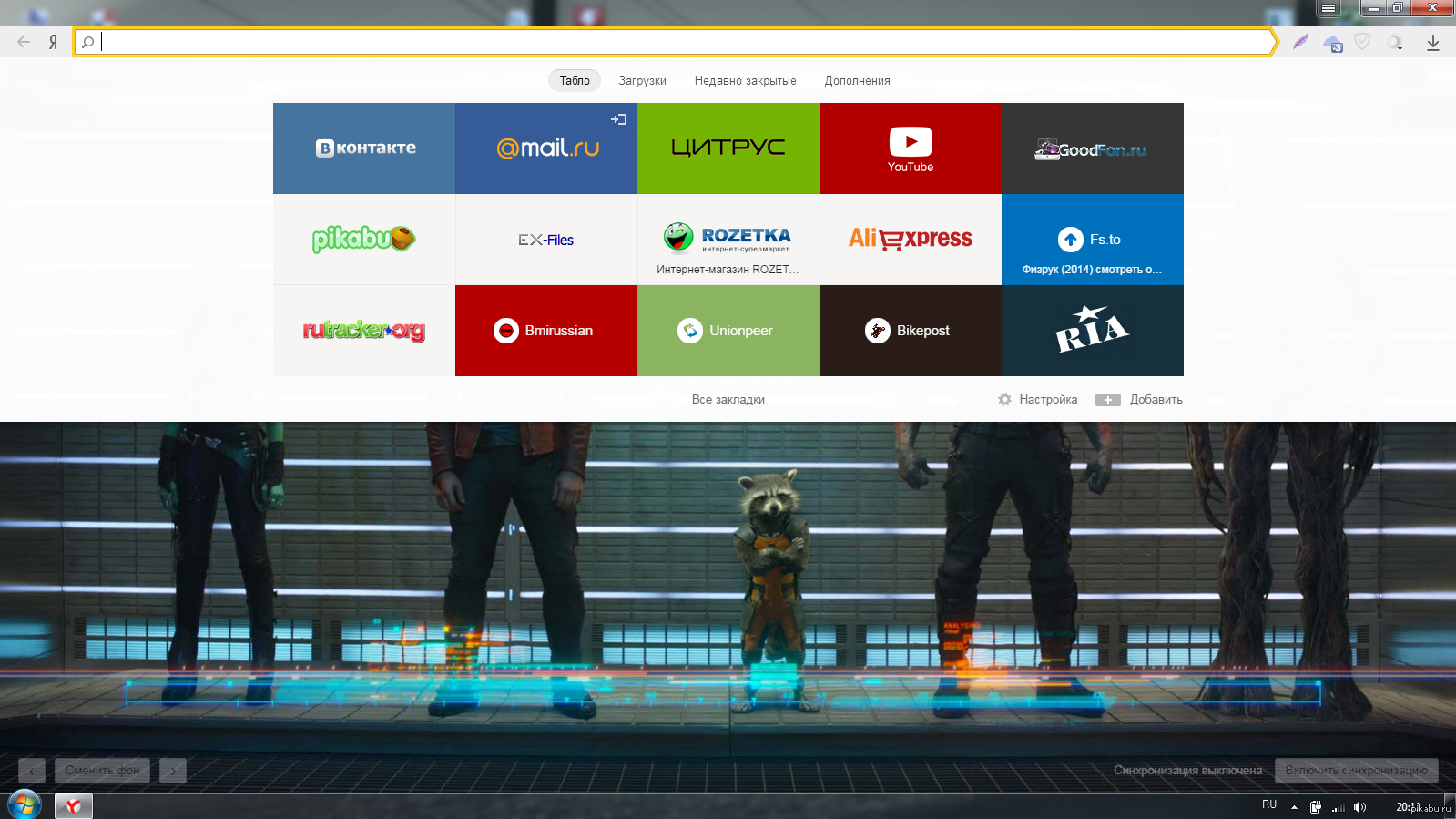Open the pikabu tile
The image size is (1456, 819).
pos(364,240)
